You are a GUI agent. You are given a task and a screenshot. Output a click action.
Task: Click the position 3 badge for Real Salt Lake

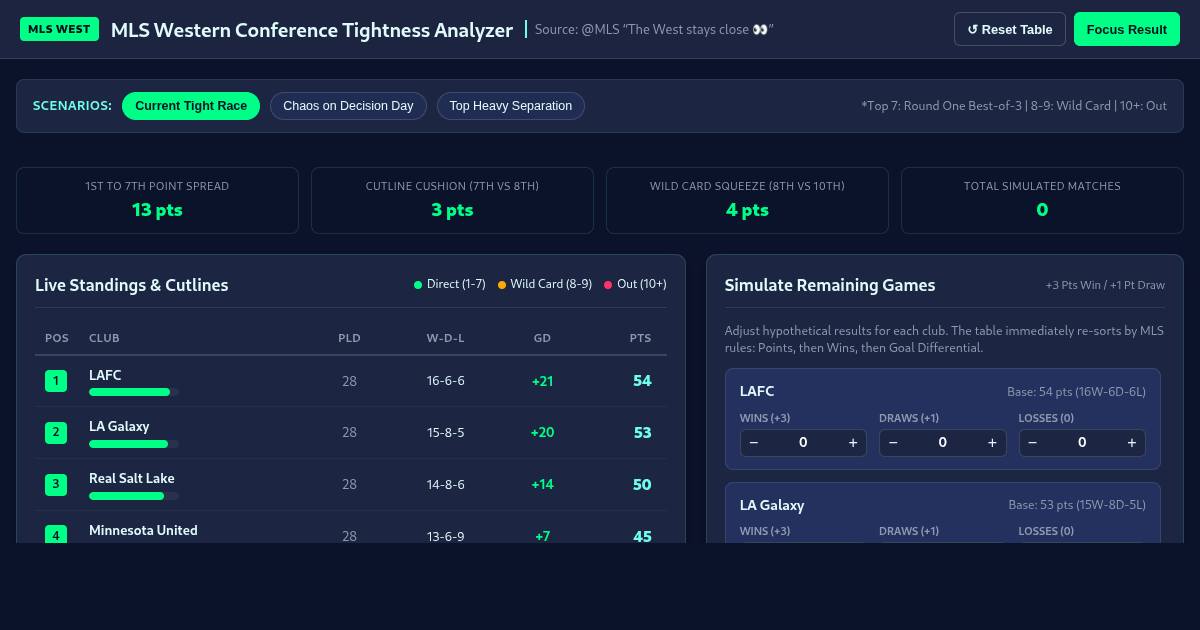point(56,485)
